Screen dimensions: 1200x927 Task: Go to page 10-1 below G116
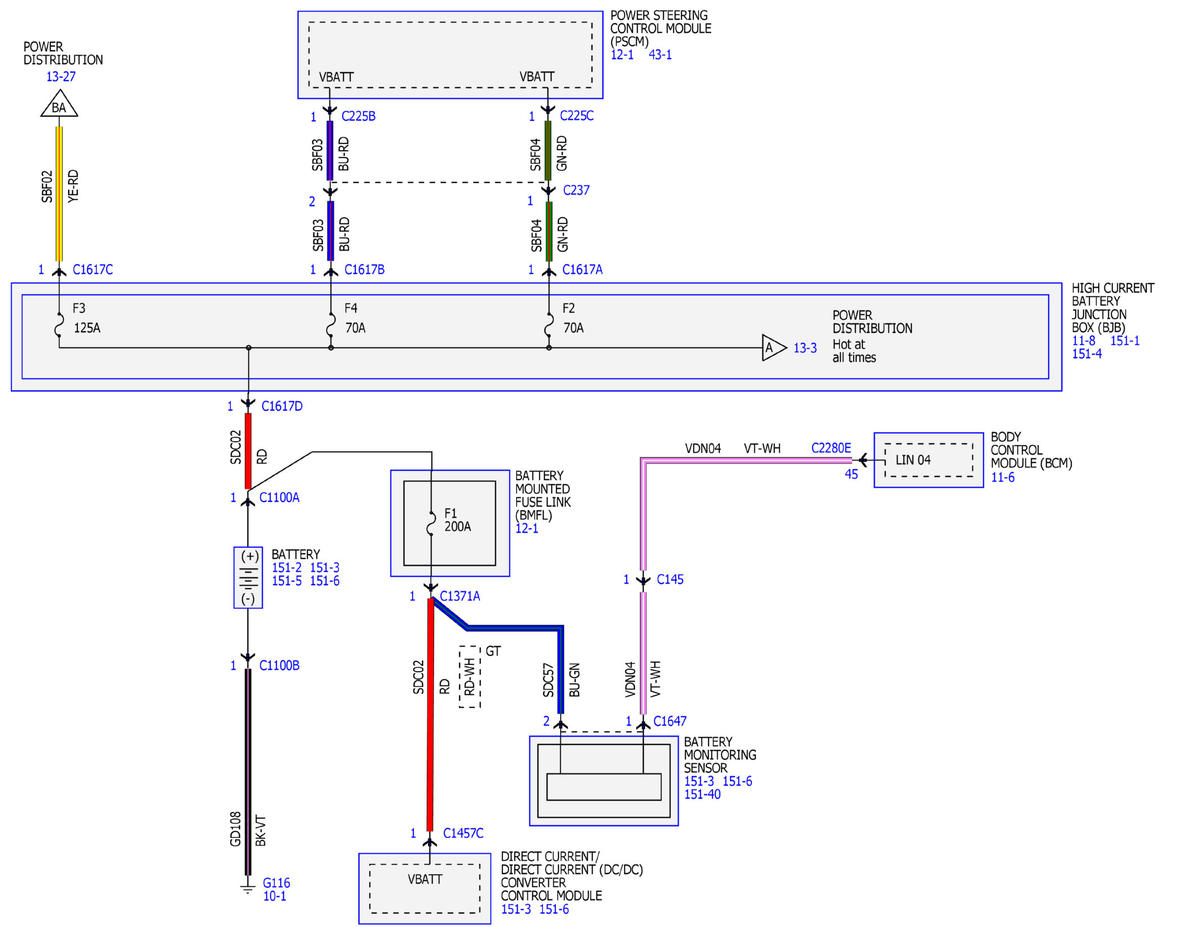click(x=275, y=897)
